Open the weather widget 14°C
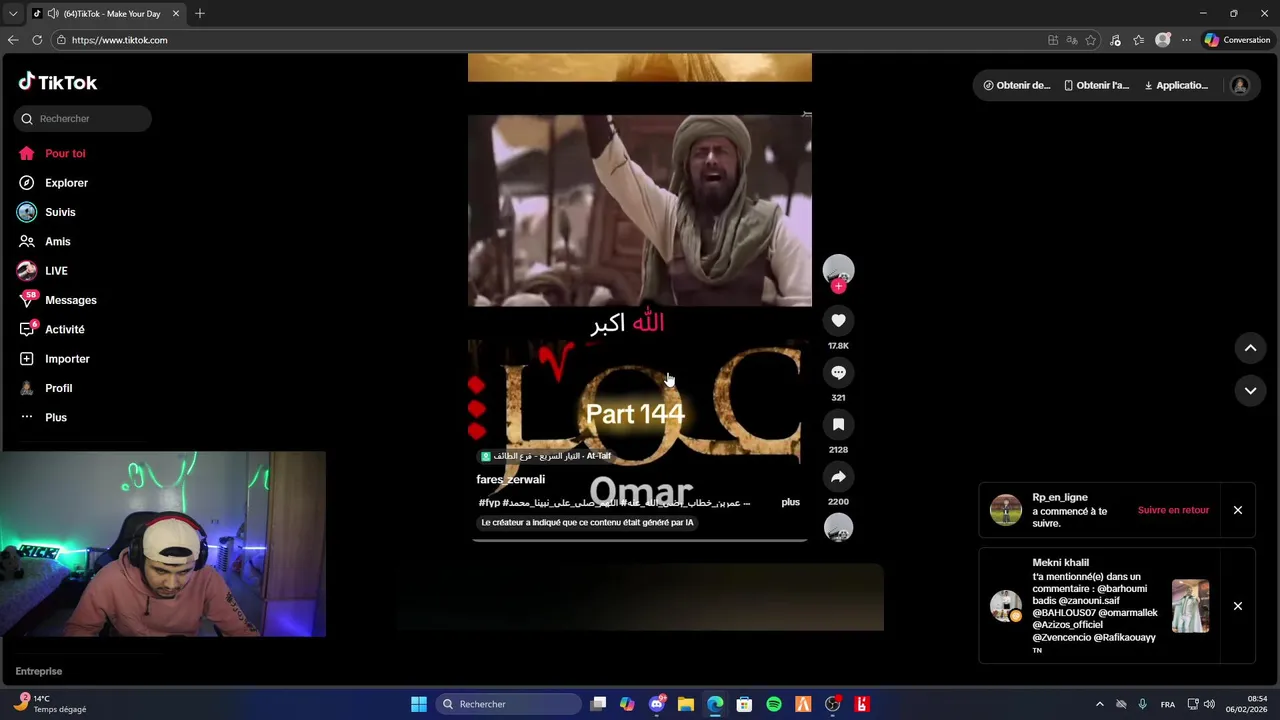Viewport: 1280px width, 720px height. click(52, 704)
